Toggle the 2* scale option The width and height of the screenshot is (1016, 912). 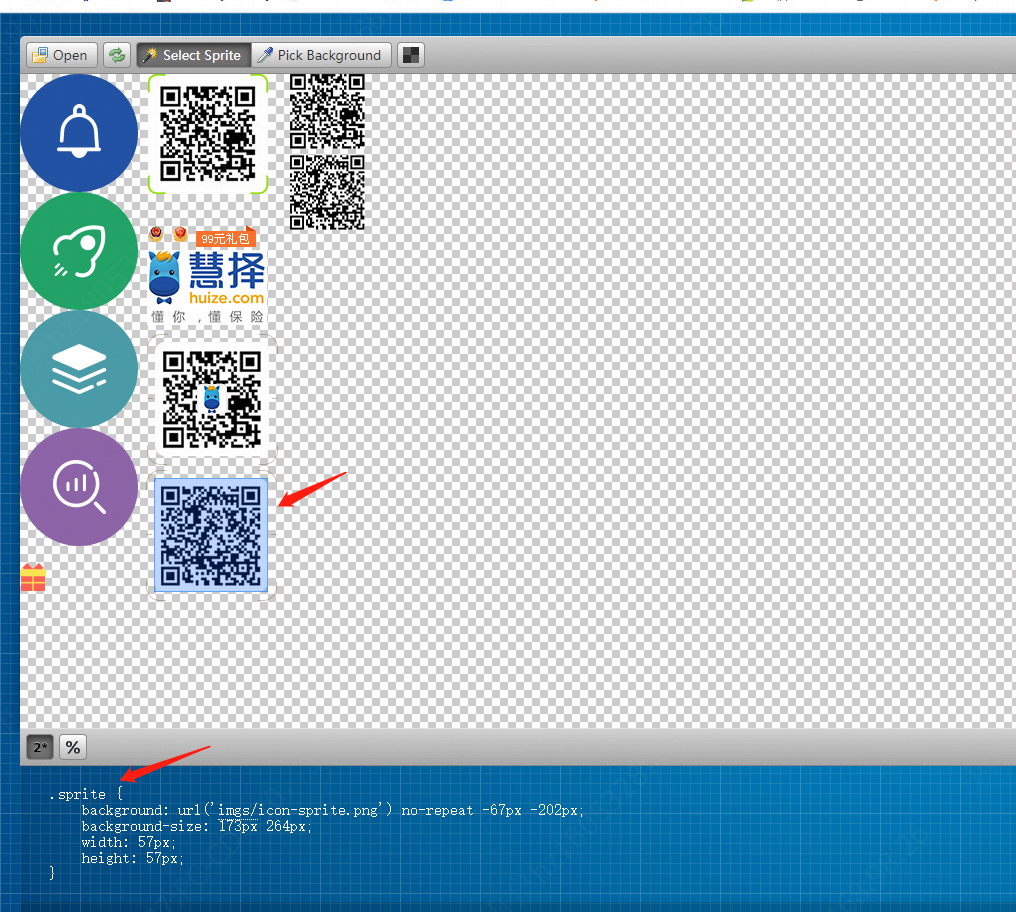point(41,747)
